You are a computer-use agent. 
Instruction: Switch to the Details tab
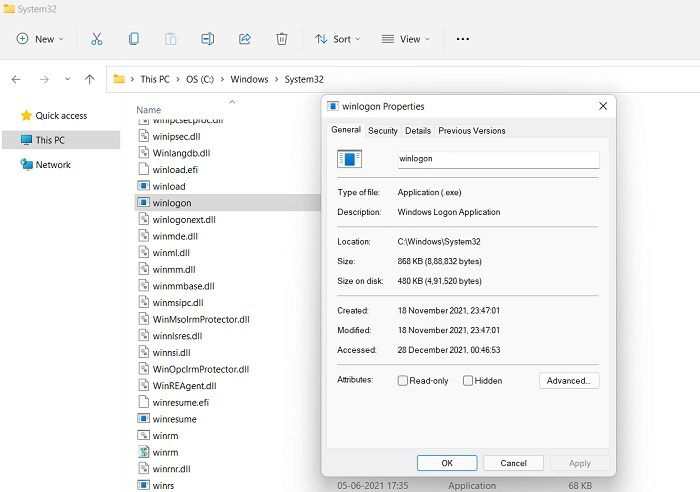tap(418, 130)
